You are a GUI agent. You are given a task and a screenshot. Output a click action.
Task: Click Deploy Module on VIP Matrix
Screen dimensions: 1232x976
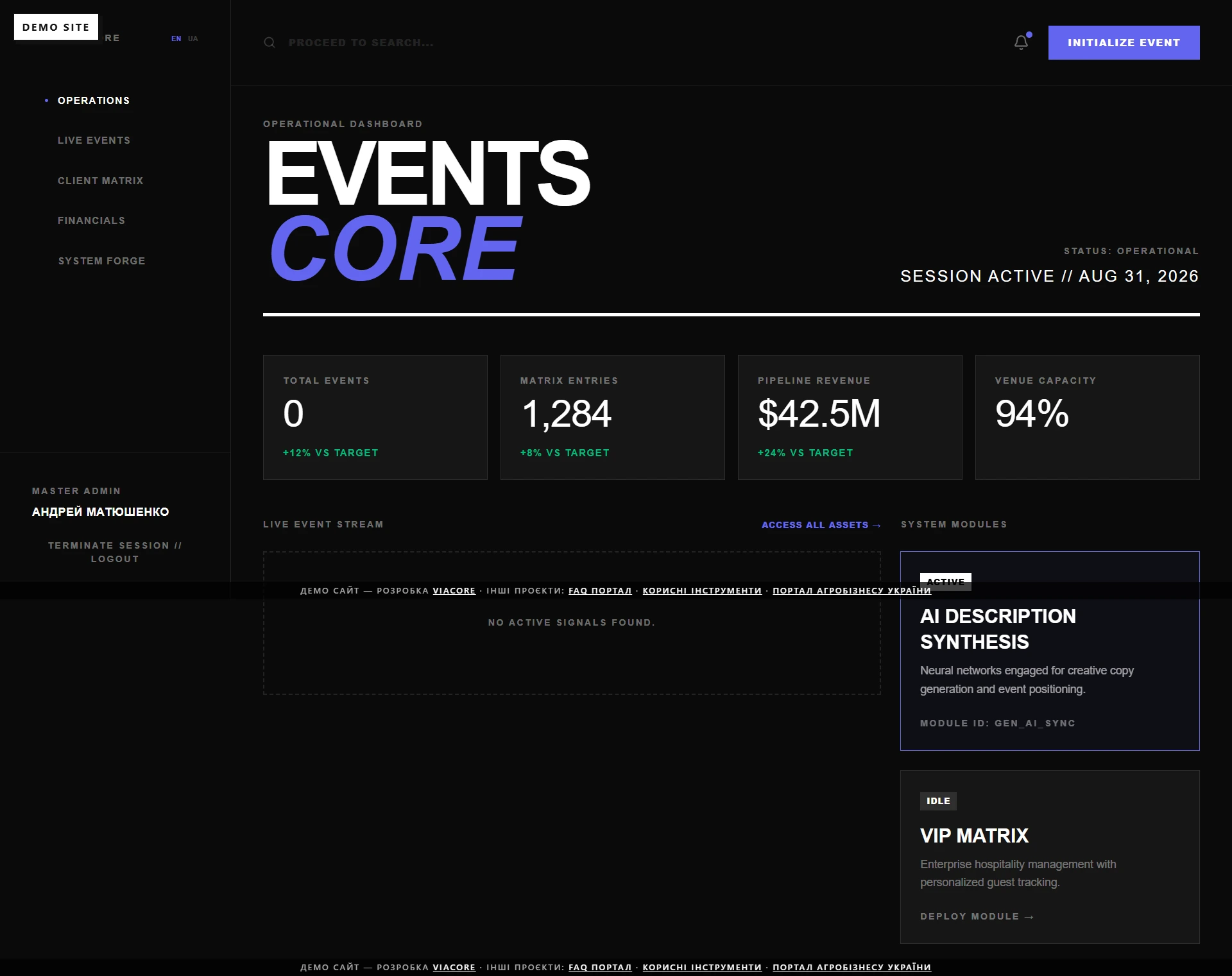pos(977,916)
